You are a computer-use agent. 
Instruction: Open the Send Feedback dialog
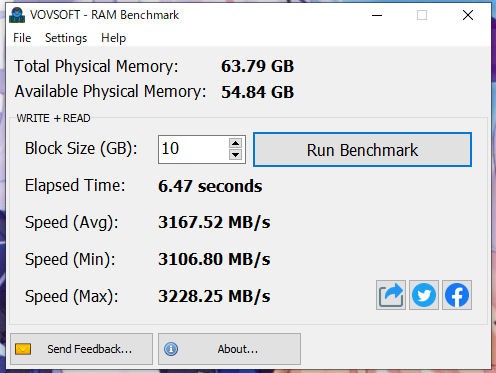point(82,349)
